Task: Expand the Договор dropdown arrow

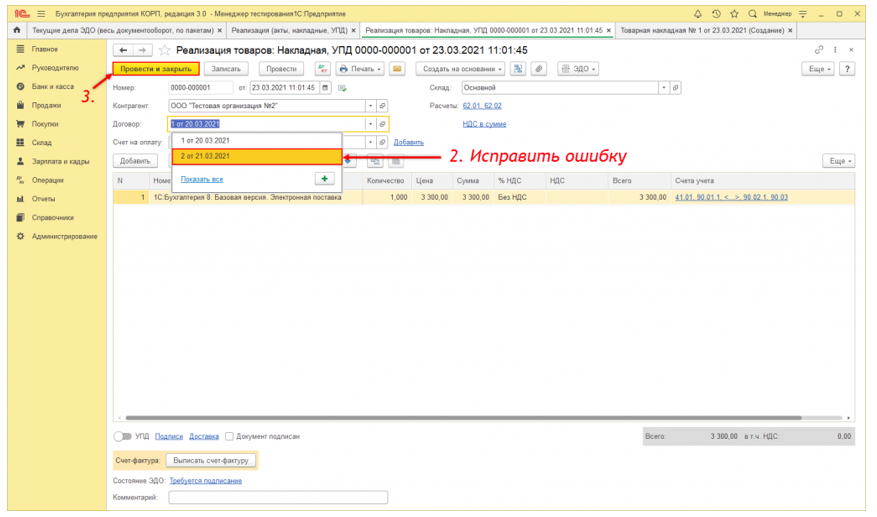Action: tap(370, 124)
